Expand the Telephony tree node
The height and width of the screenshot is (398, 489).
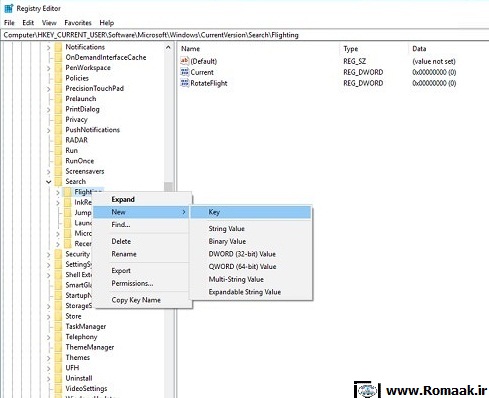click(x=49, y=337)
